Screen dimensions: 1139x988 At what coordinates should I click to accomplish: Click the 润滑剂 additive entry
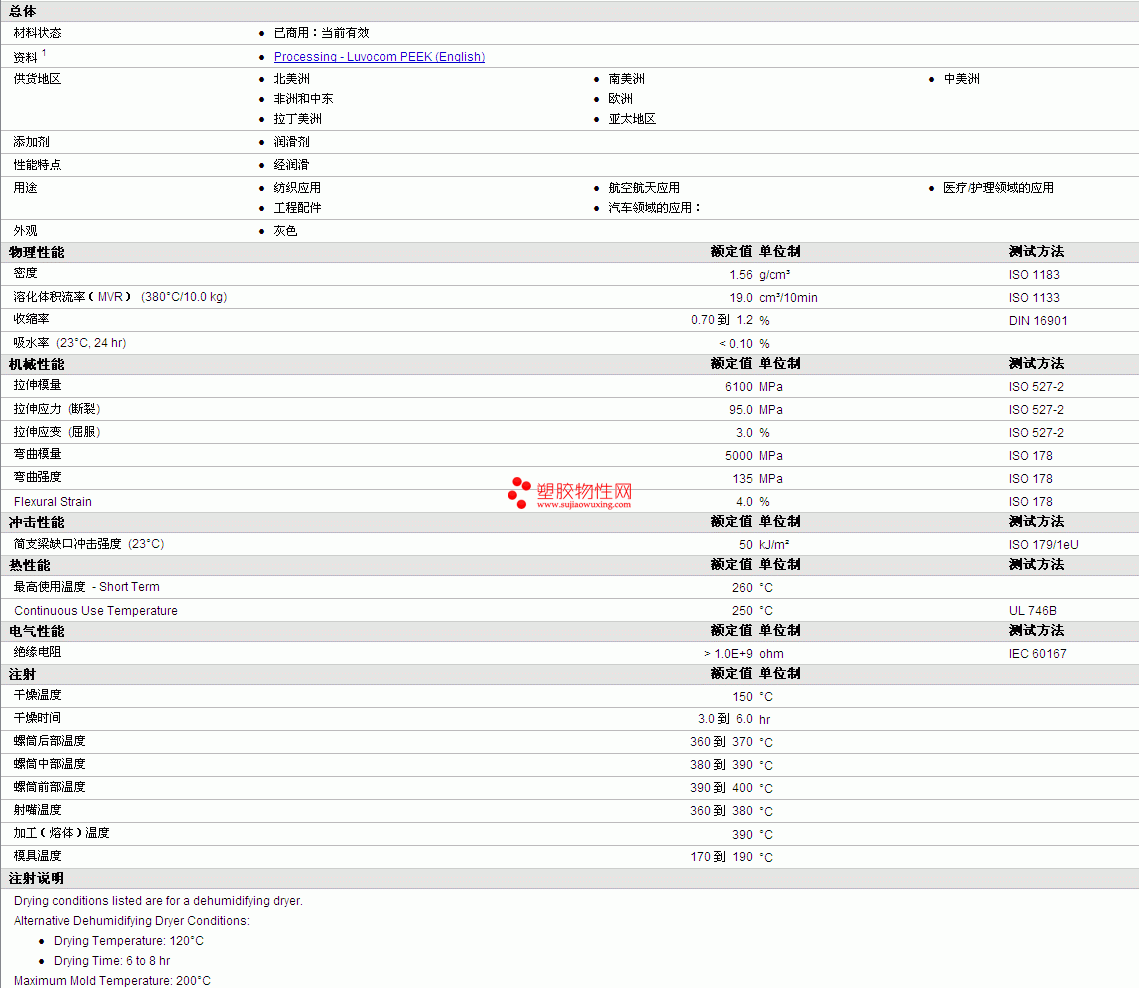pos(291,142)
